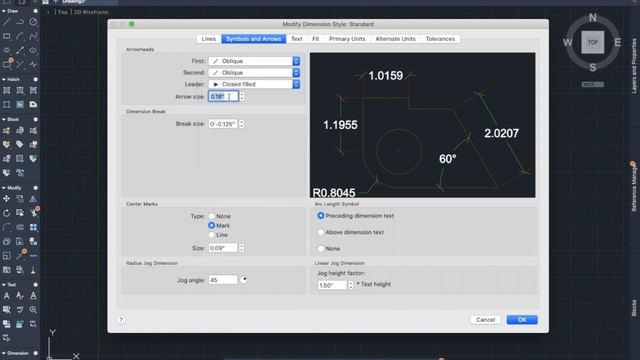Click the Center Marks size stepper
Viewport: 640px width, 360px height.
coord(242,248)
